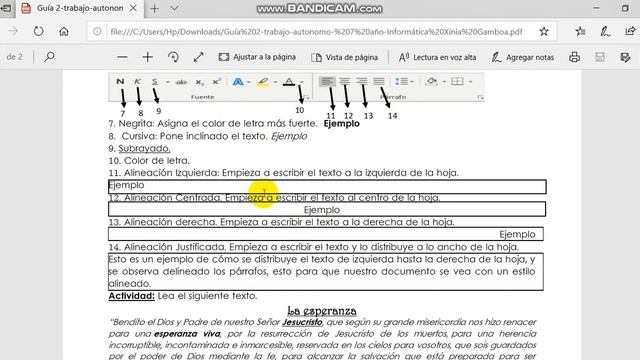
Task: Toggle full-screen expand arrows icon
Action: click(x=198, y=57)
